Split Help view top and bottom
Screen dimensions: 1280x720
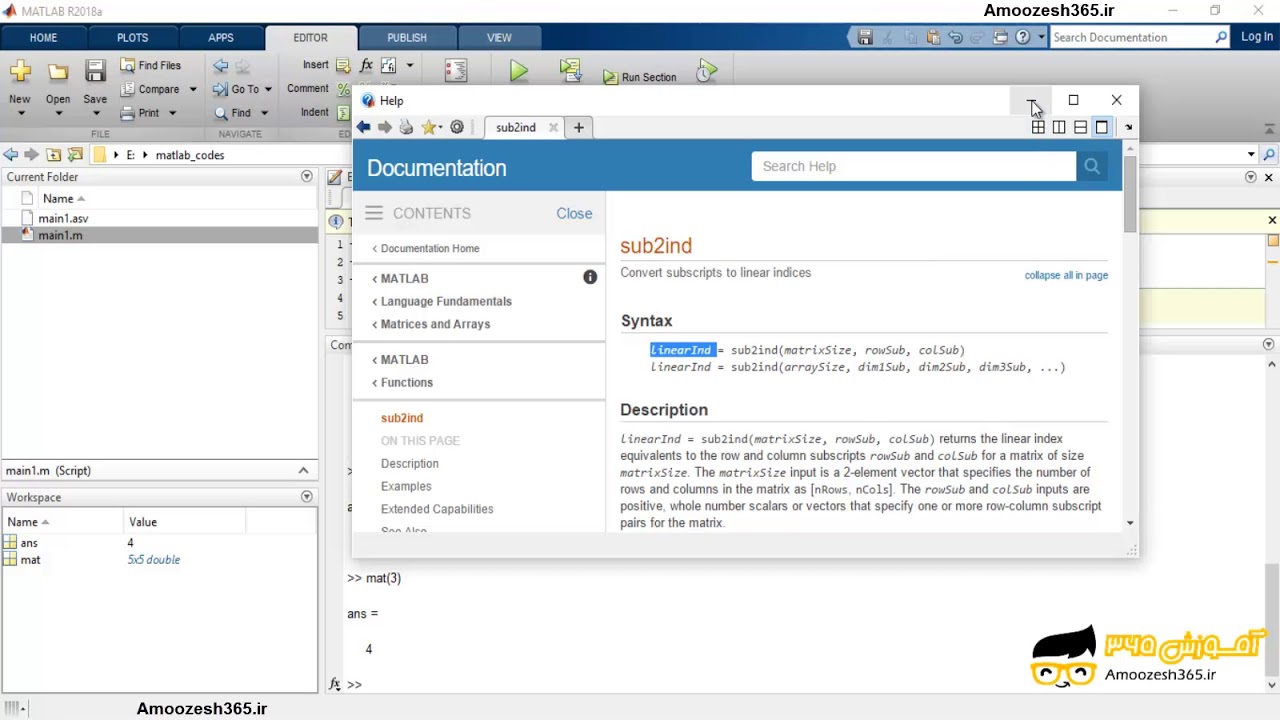click(1080, 127)
